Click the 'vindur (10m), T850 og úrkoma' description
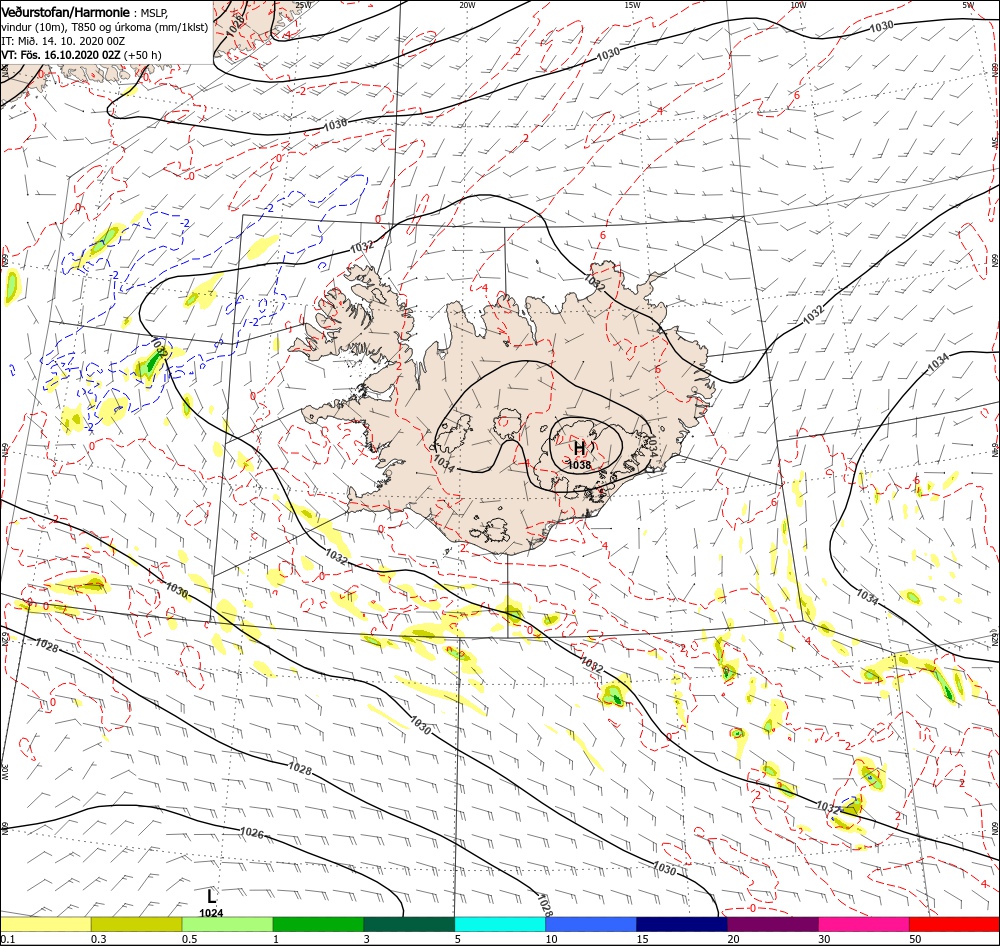This screenshot has height=946, width=1000. pyautogui.click(x=105, y=27)
